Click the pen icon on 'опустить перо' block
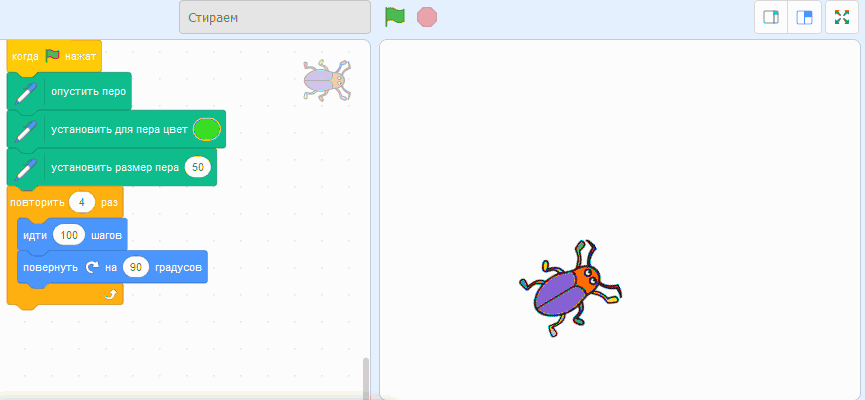 pyautogui.click(x=26, y=92)
